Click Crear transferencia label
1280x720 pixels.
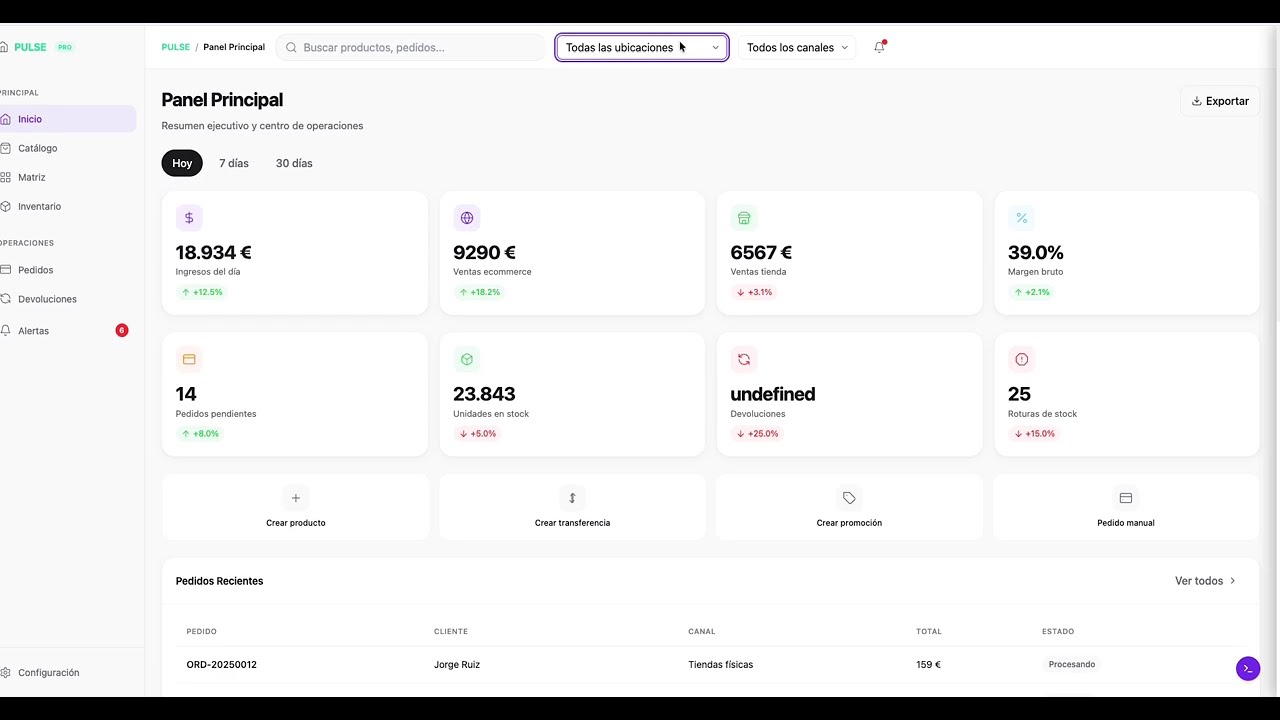(x=572, y=523)
